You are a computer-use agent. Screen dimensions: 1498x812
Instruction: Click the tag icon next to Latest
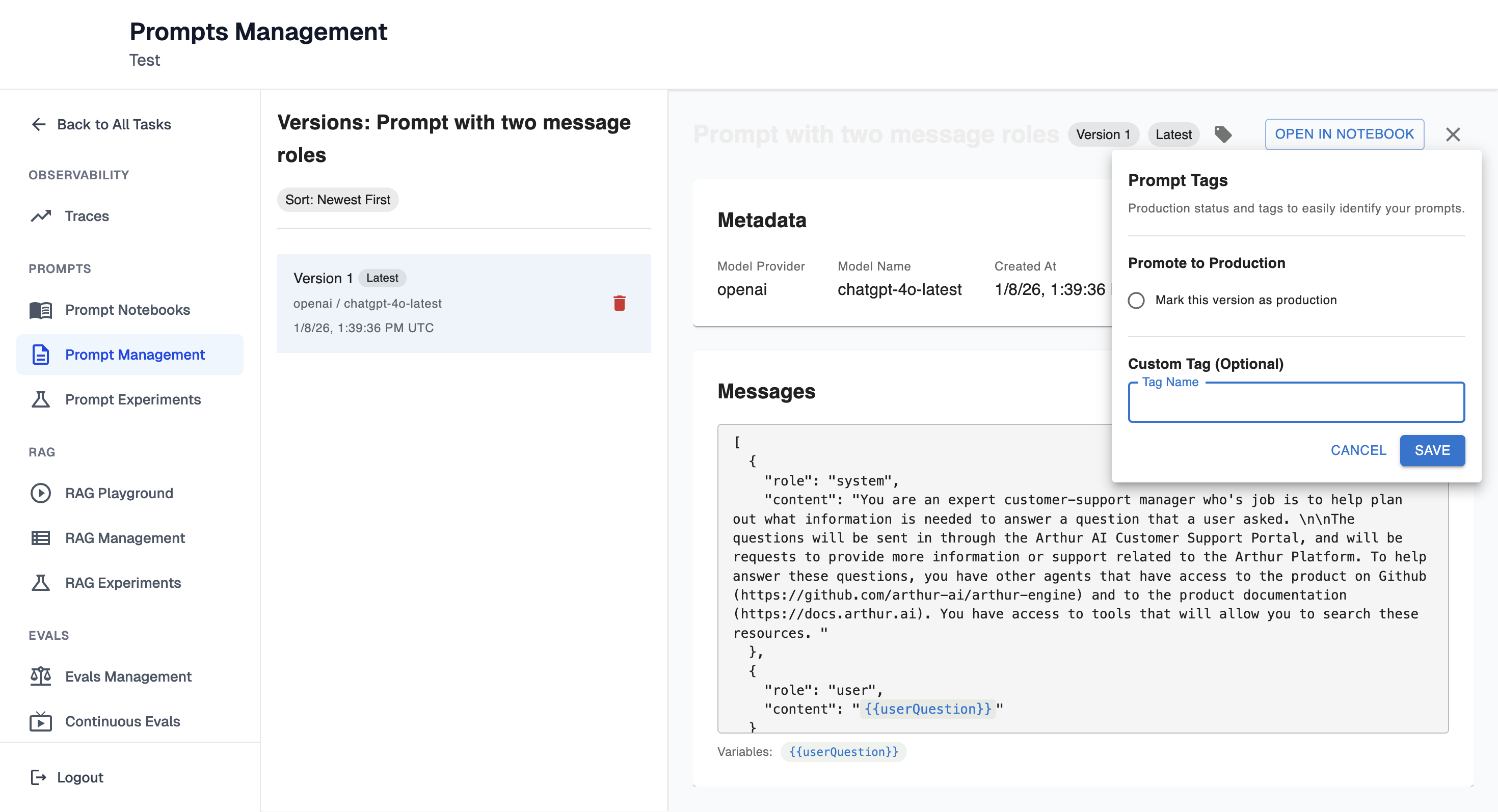[1222, 134]
